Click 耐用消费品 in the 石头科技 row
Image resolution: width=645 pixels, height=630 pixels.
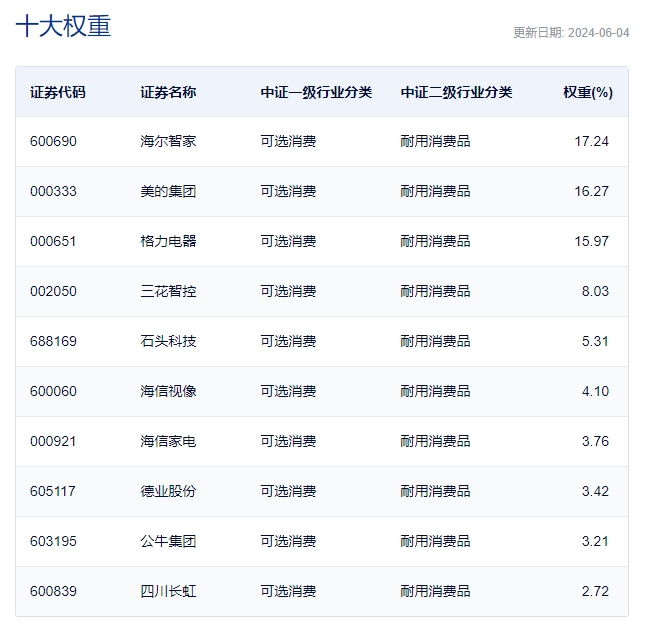click(x=436, y=341)
